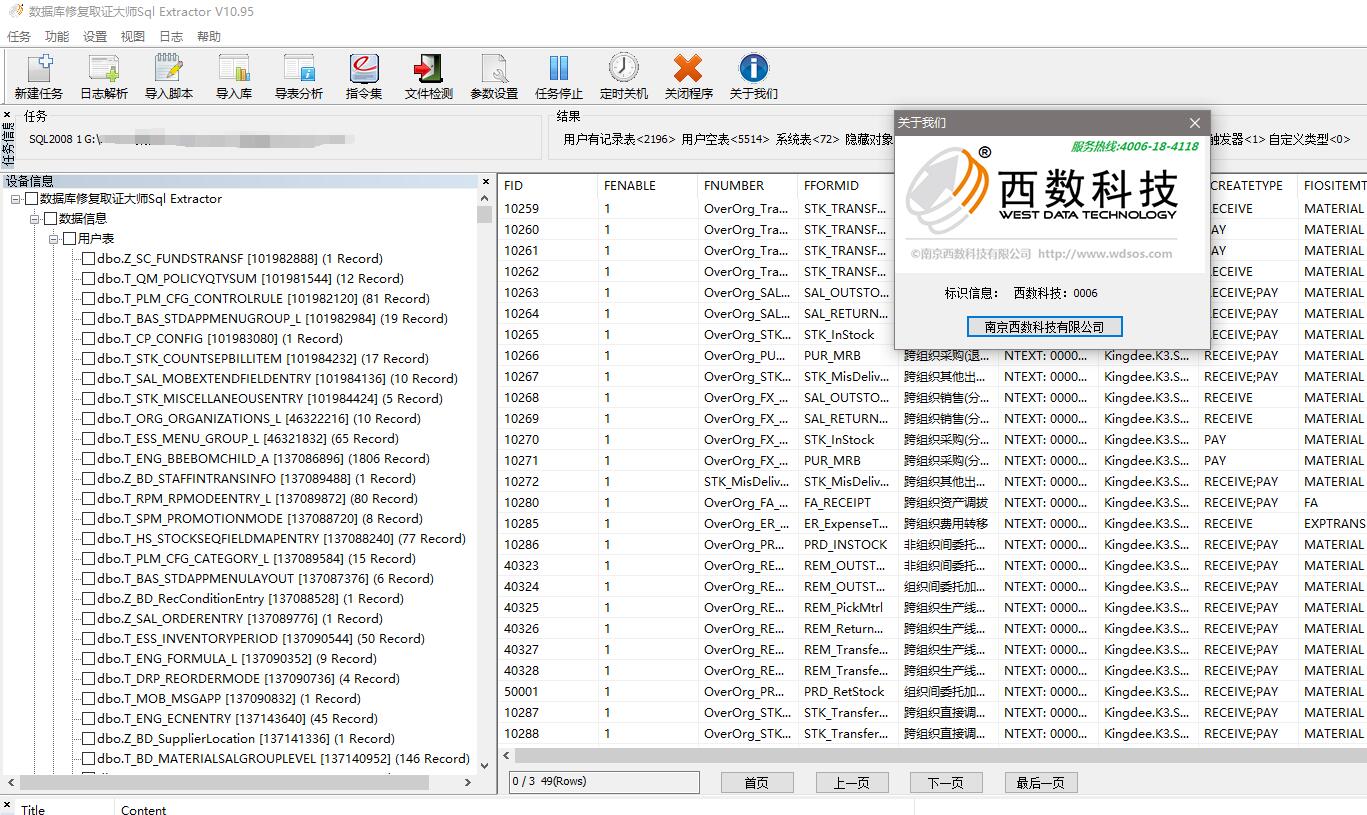1367x815 pixels.
Task: Click 任务停止 to pause the task
Action: (x=559, y=77)
